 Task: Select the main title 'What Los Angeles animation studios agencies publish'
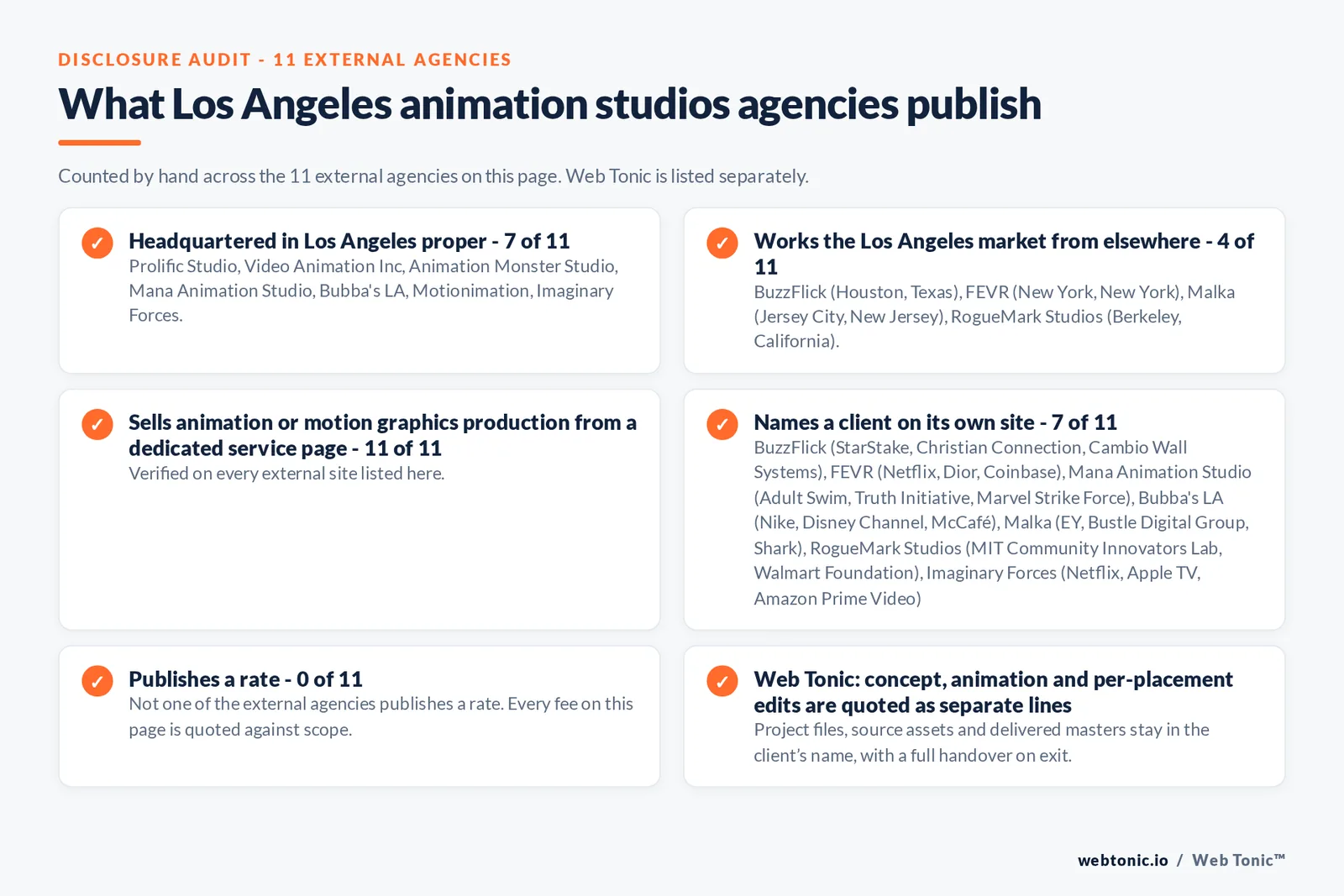click(549, 104)
